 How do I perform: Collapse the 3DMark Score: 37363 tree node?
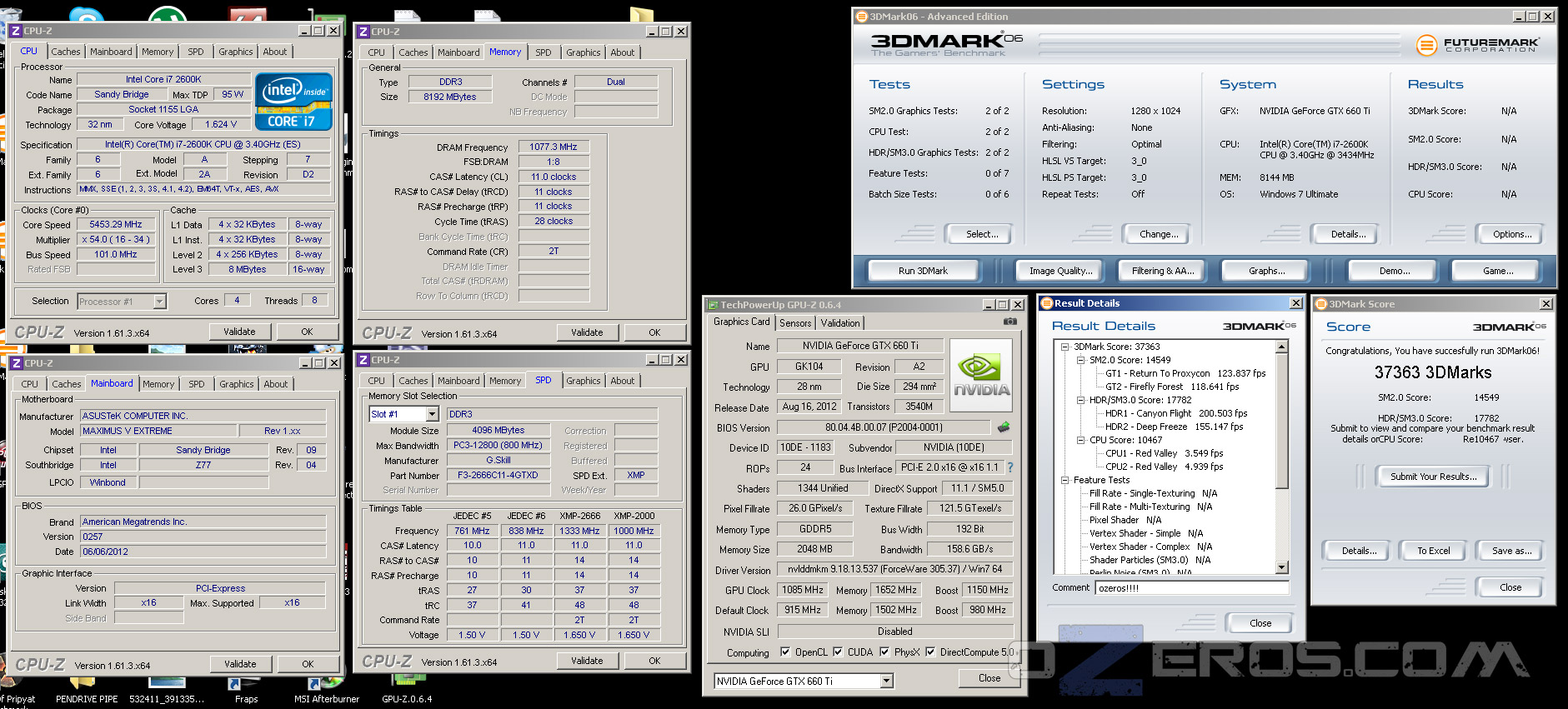click(1065, 347)
